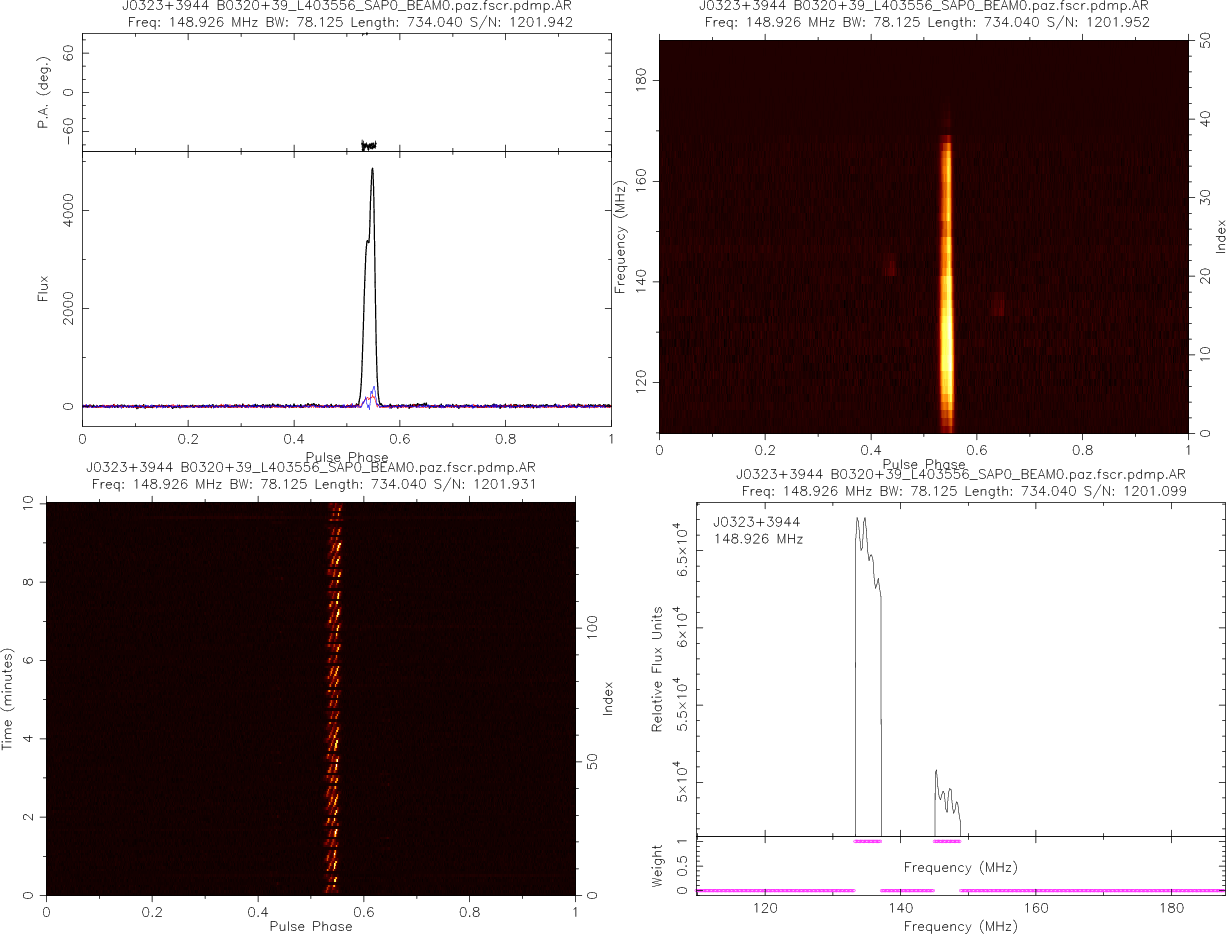Click the magenta zero-weight line near 120 MHz

click(765, 890)
